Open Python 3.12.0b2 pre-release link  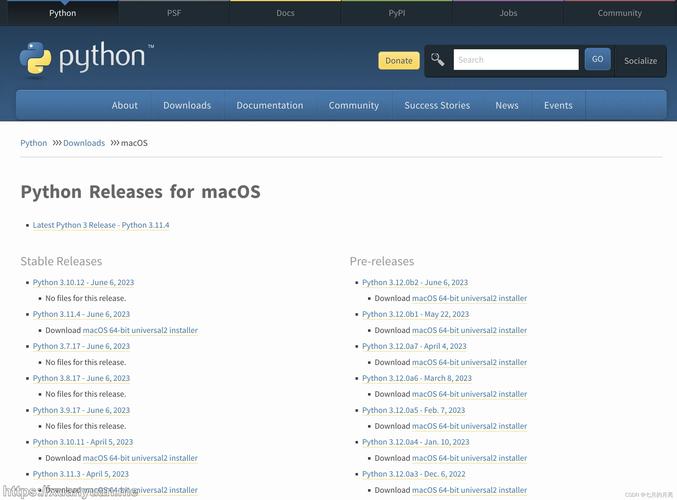(415, 282)
